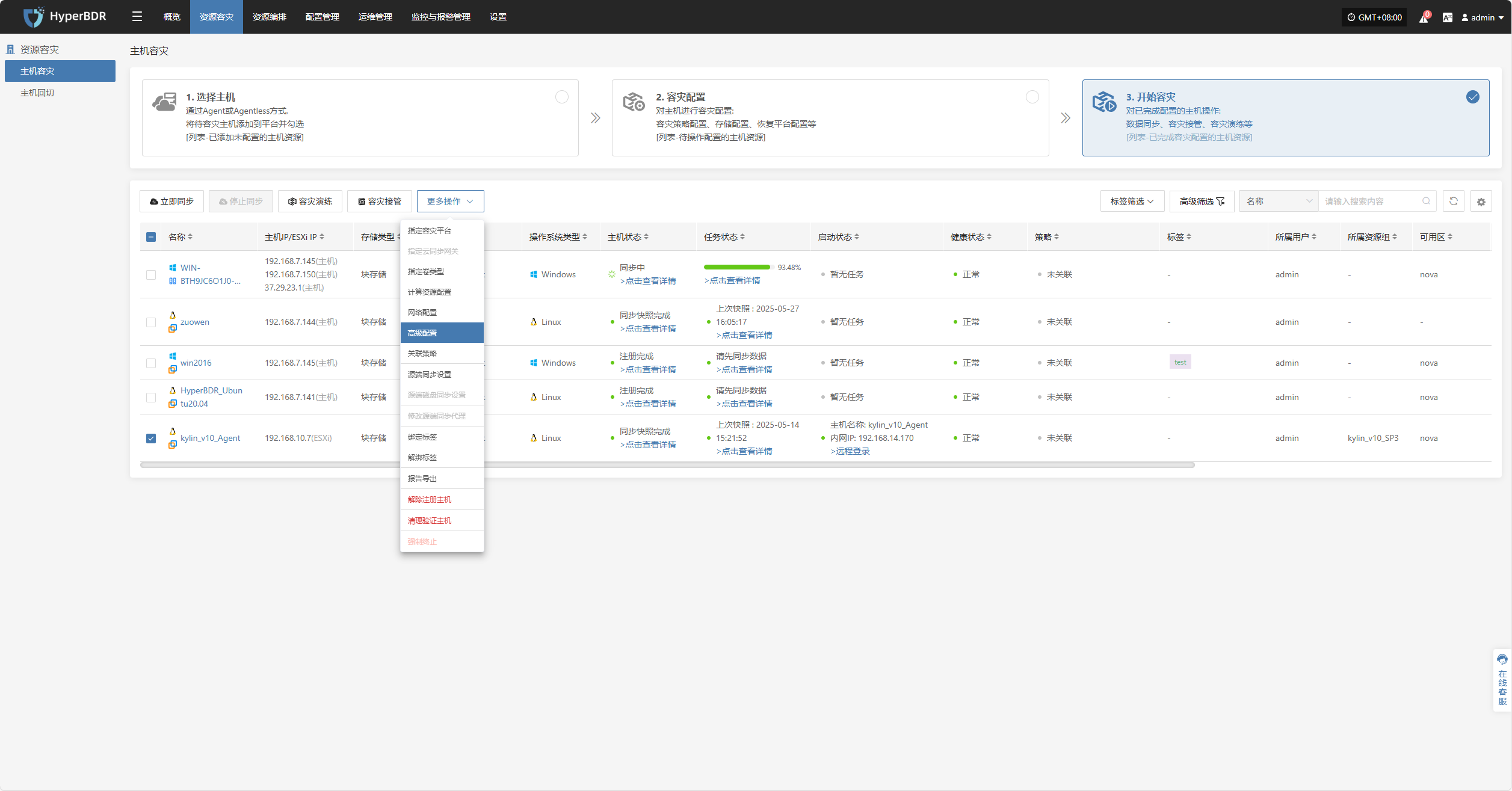Sort by task status column
The width and height of the screenshot is (1512, 791).
point(742,236)
